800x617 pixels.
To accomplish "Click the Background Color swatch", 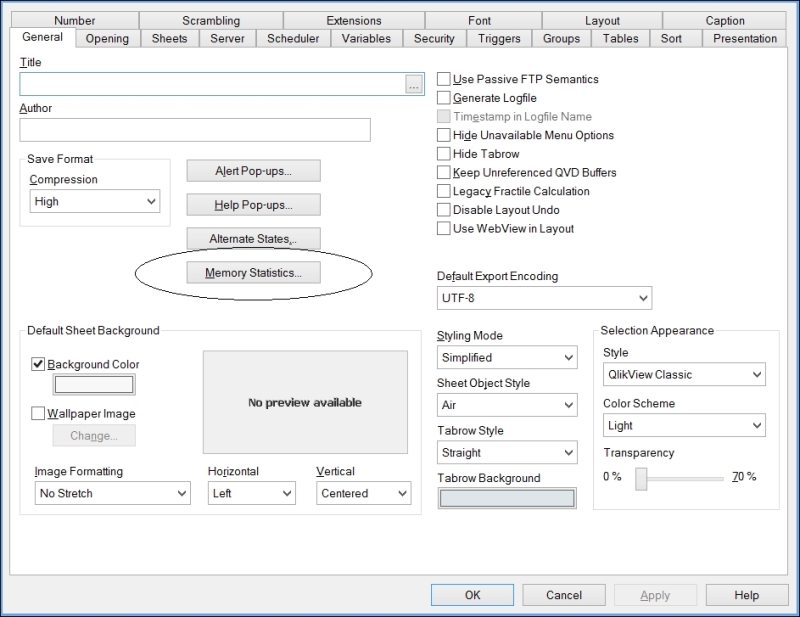I will click(94, 384).
